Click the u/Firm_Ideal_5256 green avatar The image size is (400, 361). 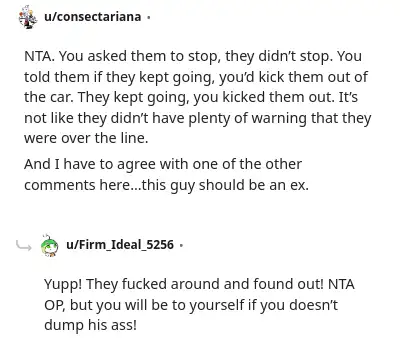[50, 245]
